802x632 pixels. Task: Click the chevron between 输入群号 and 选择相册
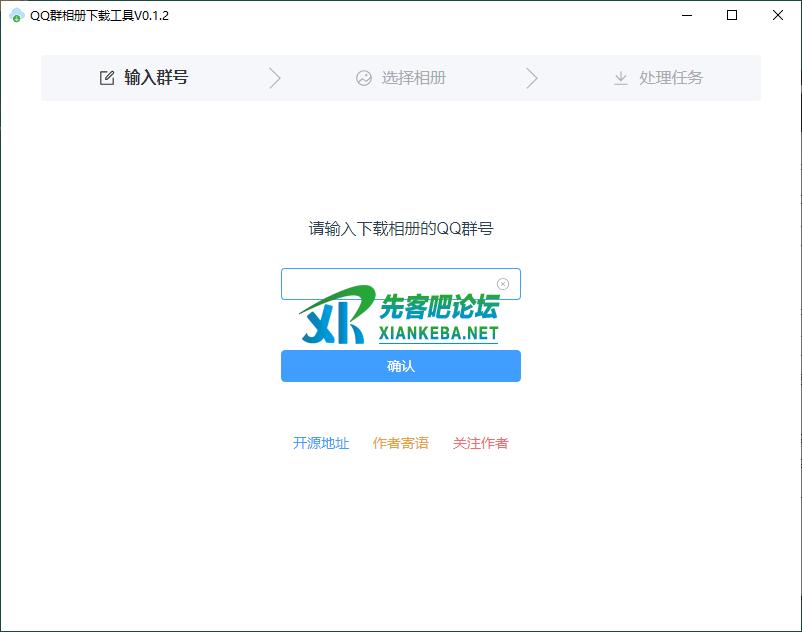[275, 78]
